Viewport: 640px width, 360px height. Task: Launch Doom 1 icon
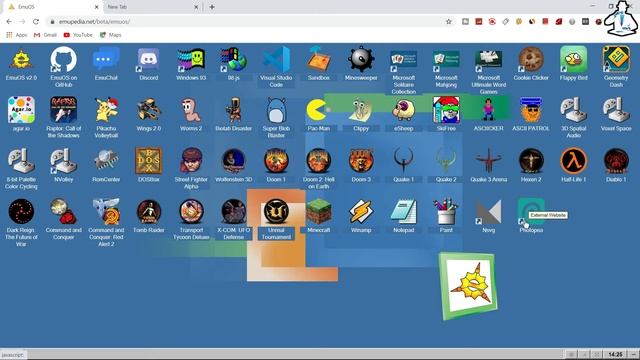[276, 161]
